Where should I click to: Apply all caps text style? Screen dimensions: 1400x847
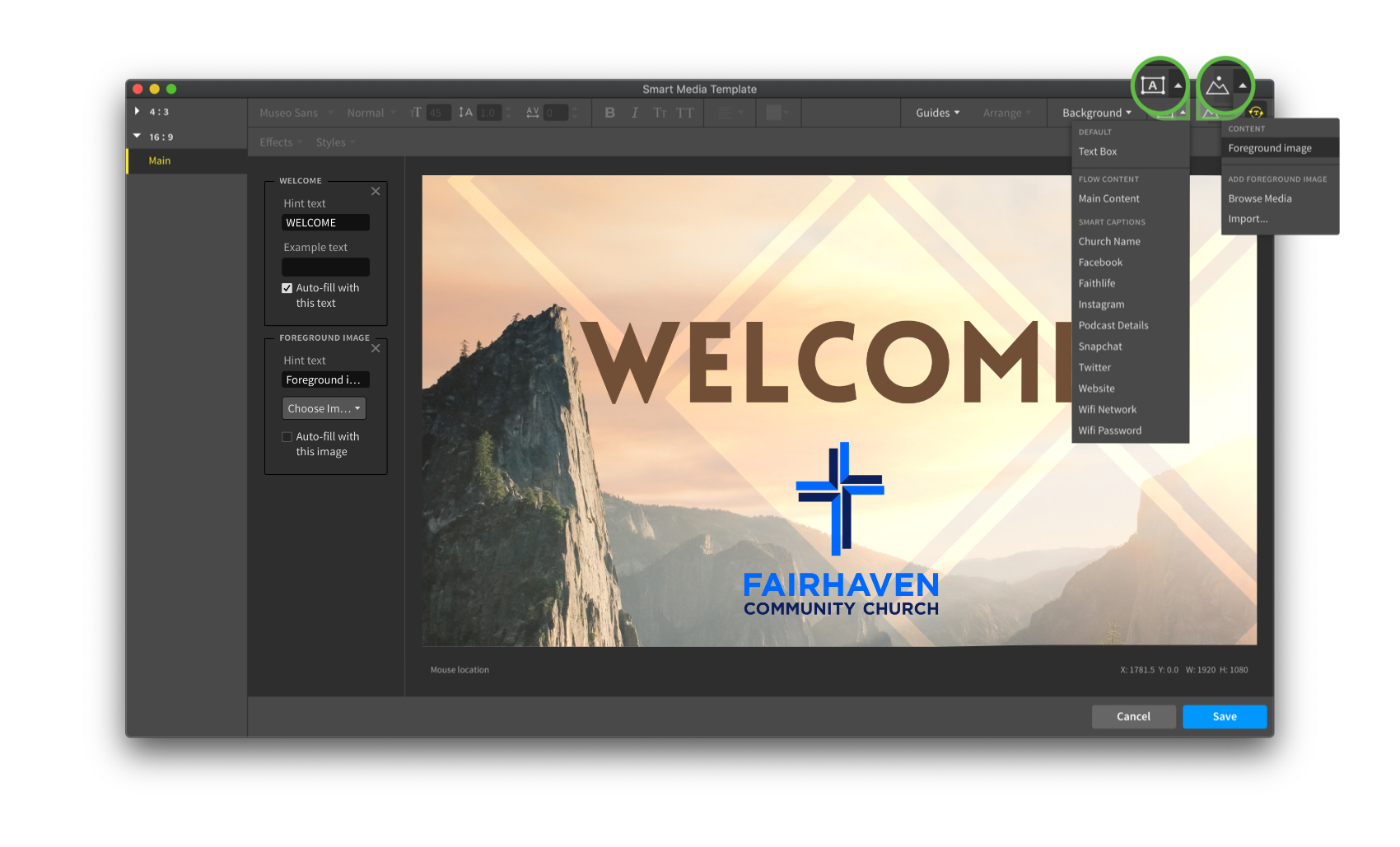click(x=685, y=113)
